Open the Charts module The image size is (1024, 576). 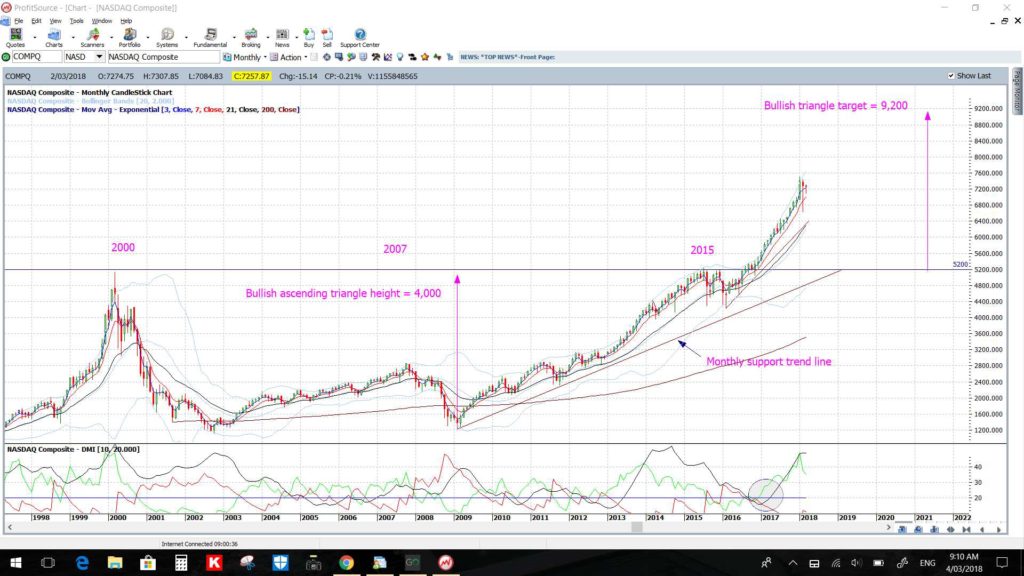pyautogui.click(x=54, y=37)
